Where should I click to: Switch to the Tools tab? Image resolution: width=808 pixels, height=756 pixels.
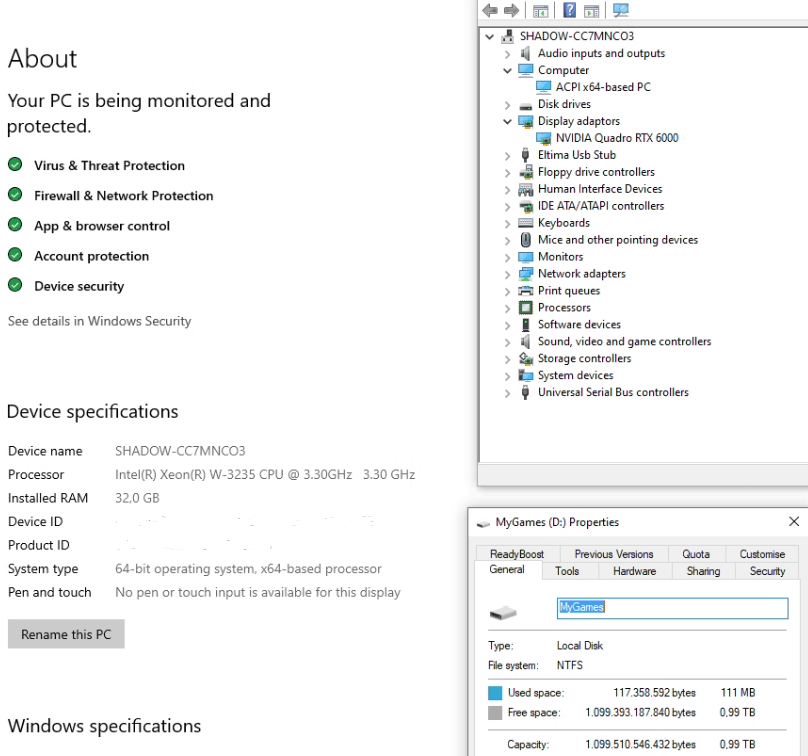tap(567, 571)
